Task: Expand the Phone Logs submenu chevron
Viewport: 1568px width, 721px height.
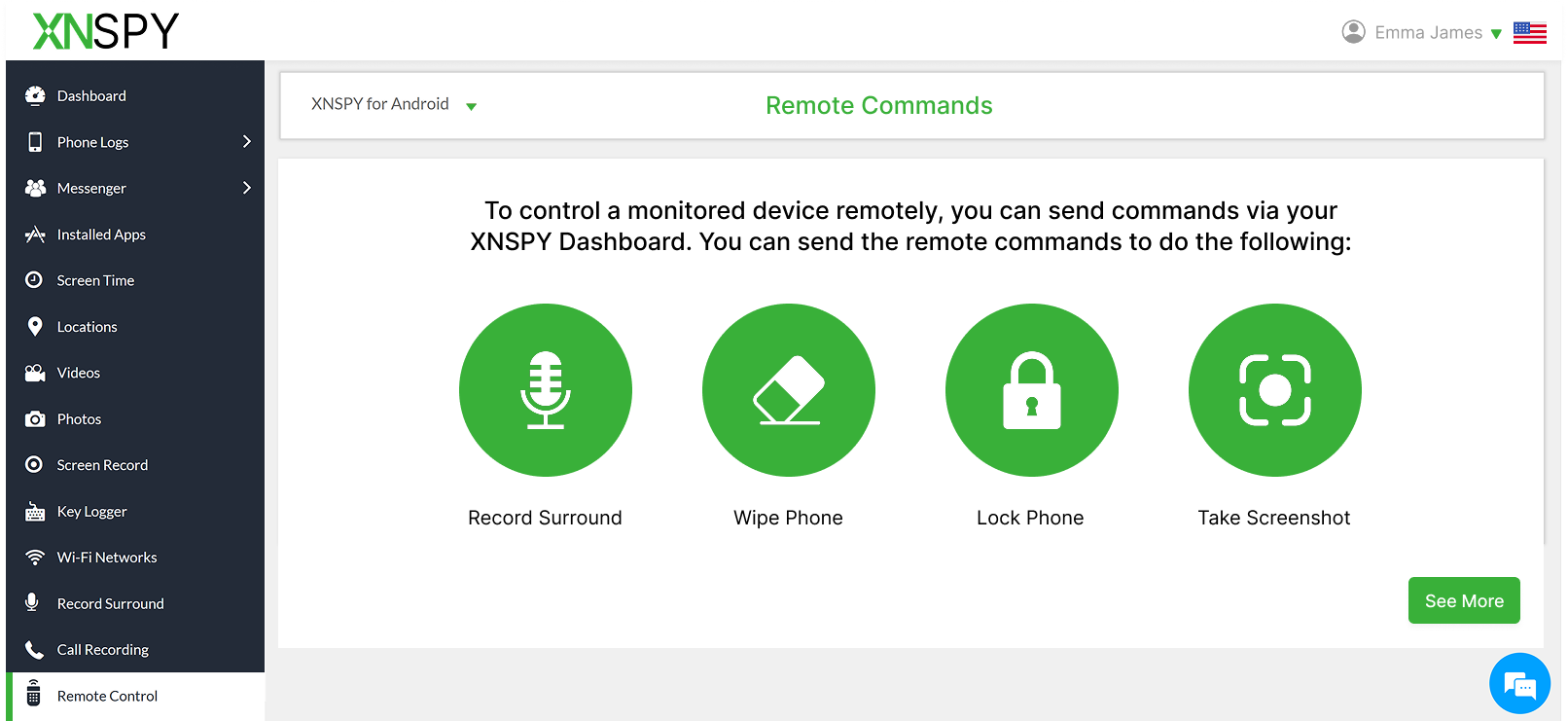Action: [247, 142]
